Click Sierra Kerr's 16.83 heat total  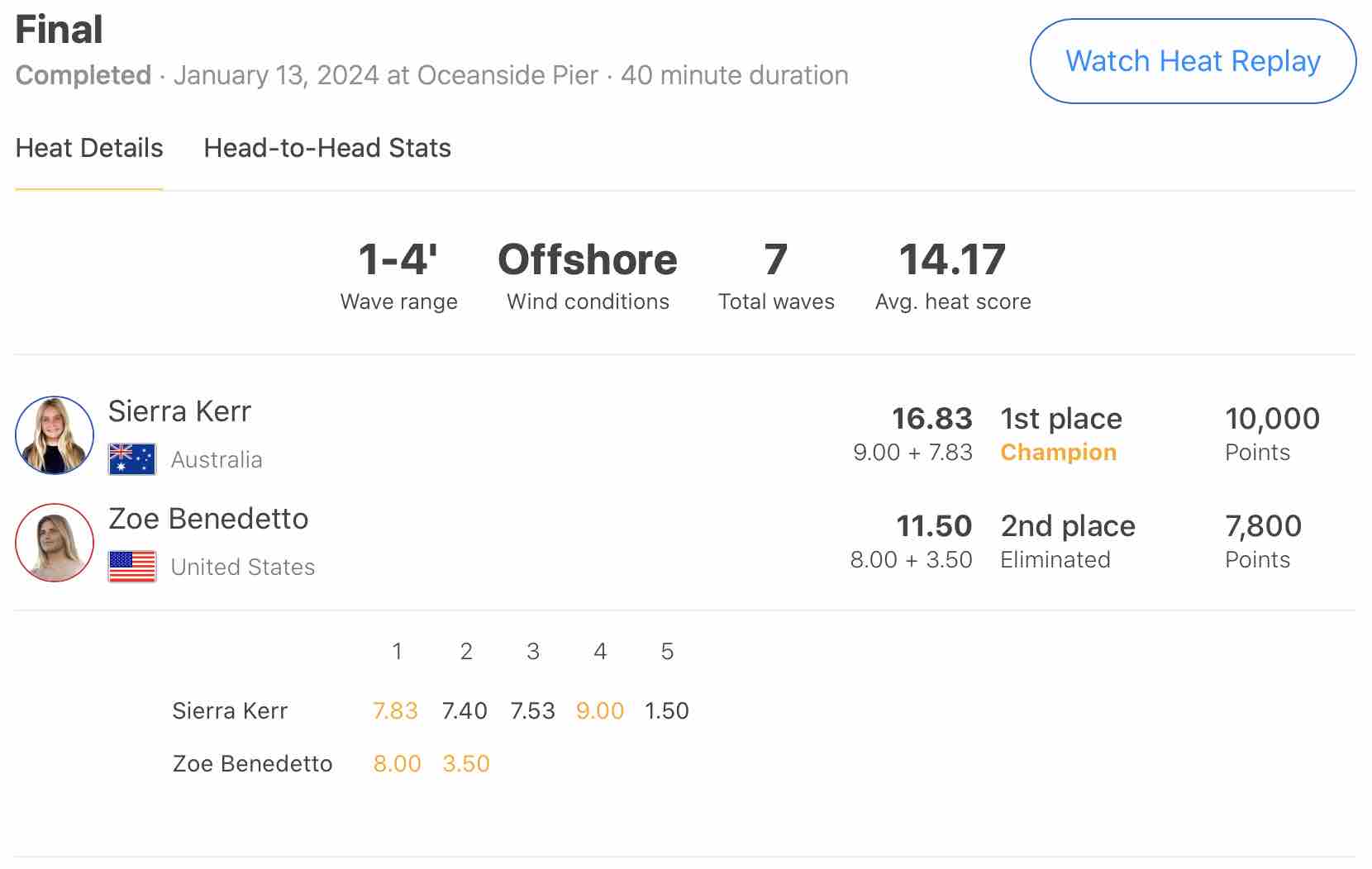(x=931, y=419)
